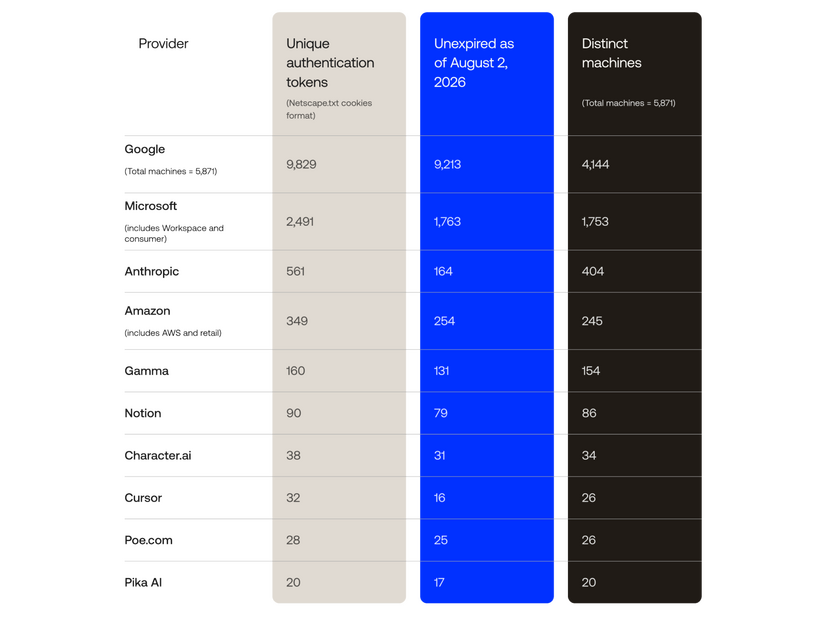Viewport: 826px width, 620px height.
Task: Select the Microsoft provider label
Action: click(x=150, y=206)
